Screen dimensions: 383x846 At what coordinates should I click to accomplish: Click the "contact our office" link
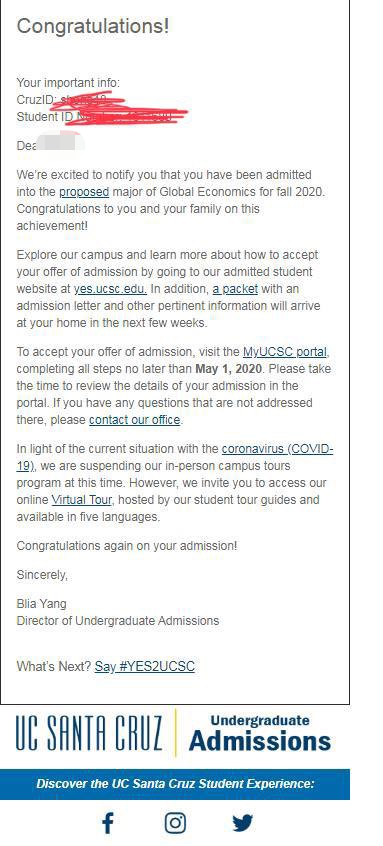pos(134,420)
